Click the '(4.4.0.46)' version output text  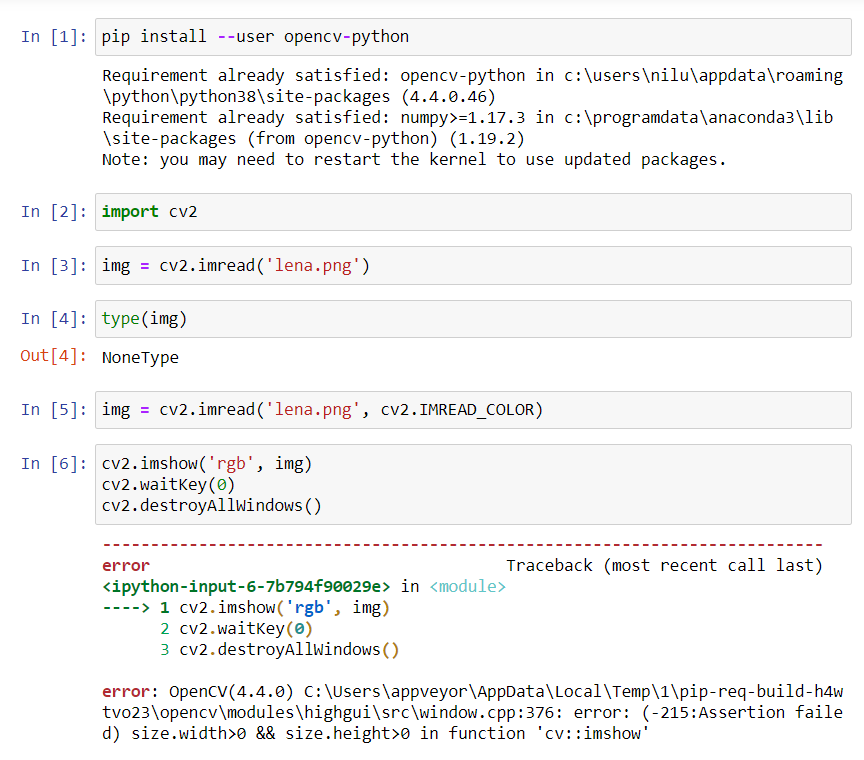tap(448, 97)
